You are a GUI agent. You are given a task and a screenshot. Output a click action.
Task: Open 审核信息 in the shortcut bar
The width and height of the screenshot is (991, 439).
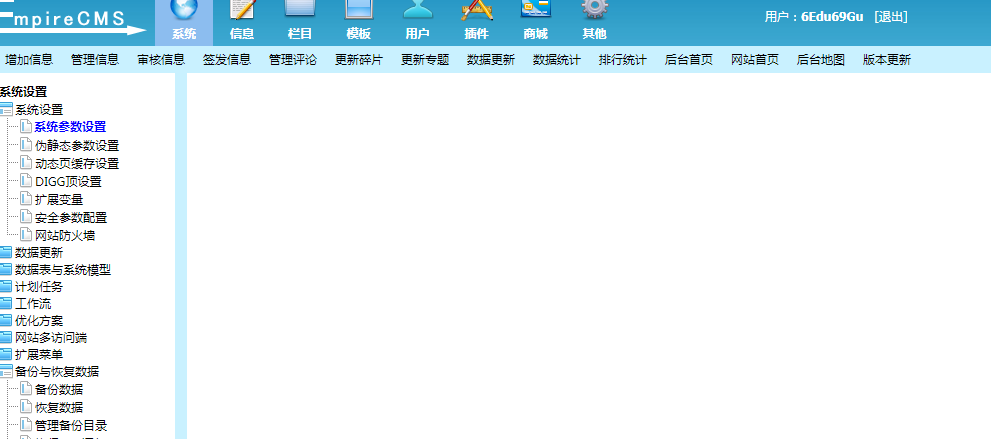[x=161, y=60]
